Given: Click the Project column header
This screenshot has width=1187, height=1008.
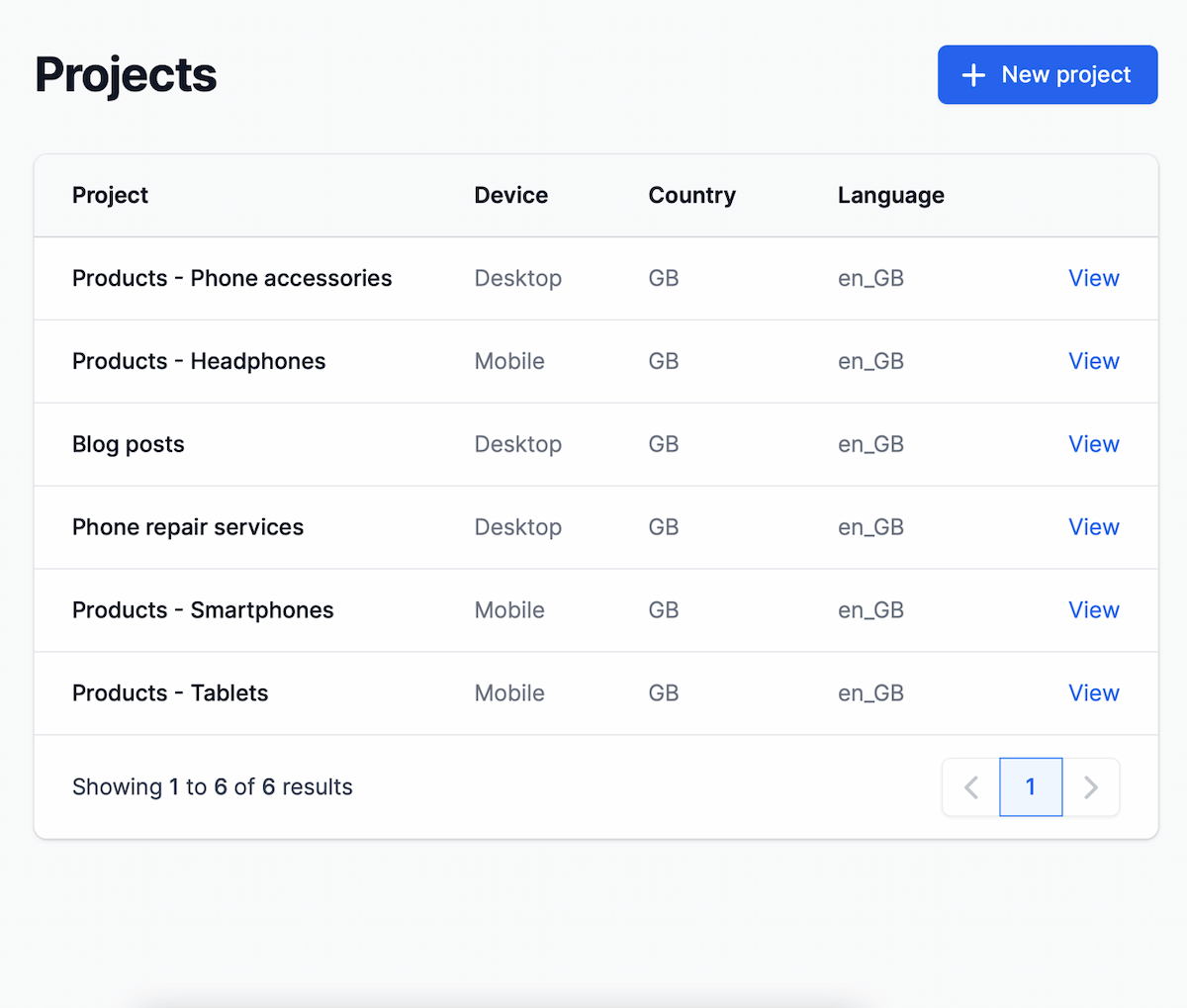Looking at the screenshot, I should [x=110, y=195].
